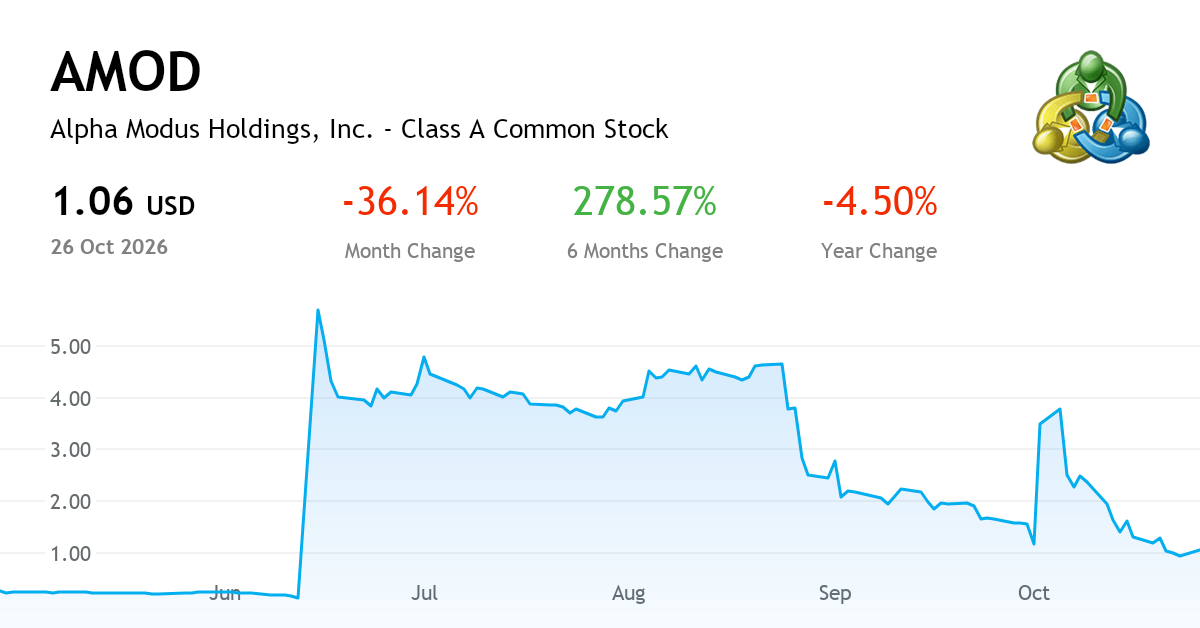Screen dimensions: 1200x628
Task: Click the Sep marker on time axis
Action: tap(835, 593)
